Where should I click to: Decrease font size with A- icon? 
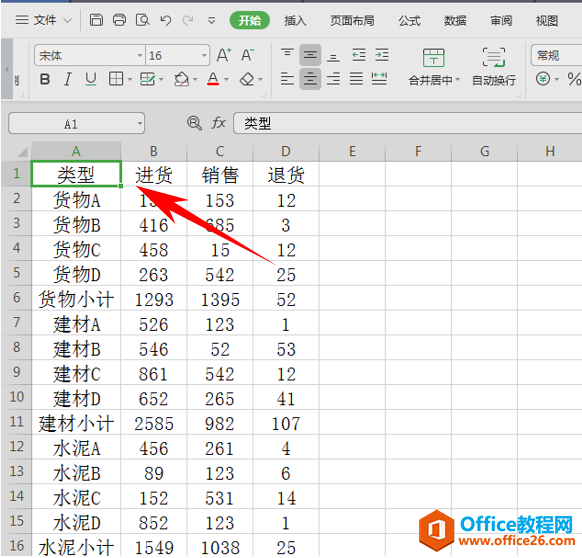[248, 55]
